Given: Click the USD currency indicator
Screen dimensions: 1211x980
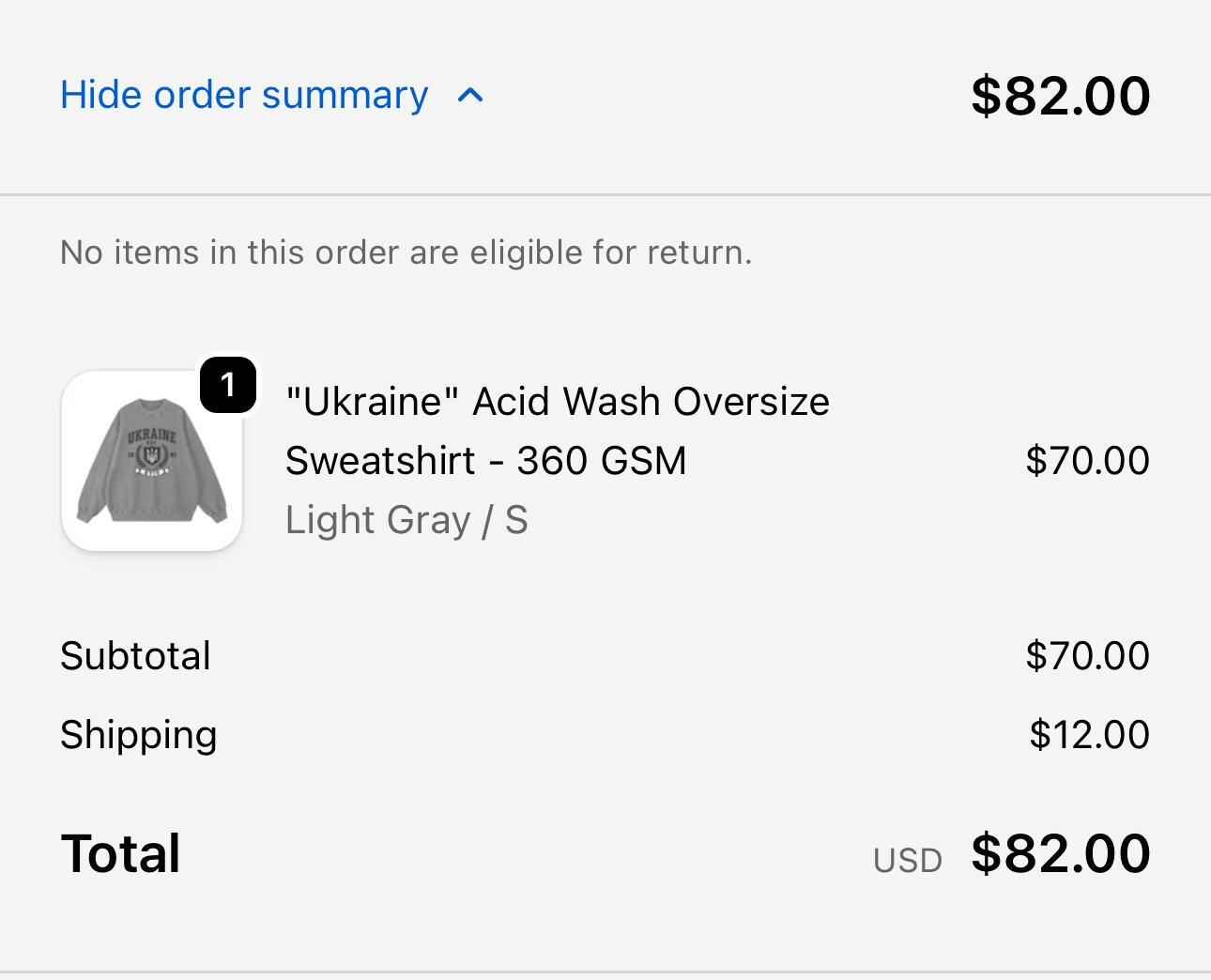Looking at the screenshot, I should (907, 861).
